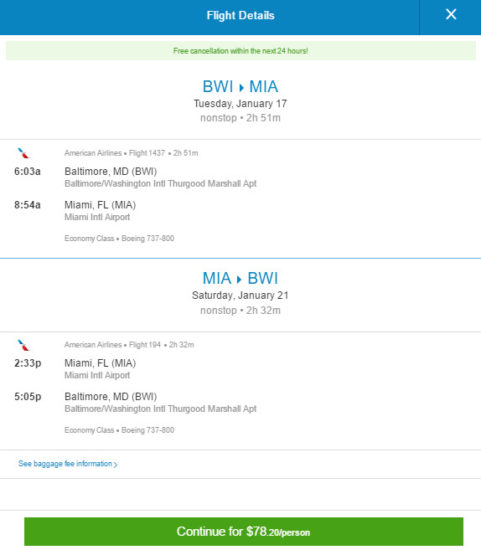The width and height of the screenshot is (481, 550).
Task: Click the Flight Details title
Action: (x=240, y=15)
